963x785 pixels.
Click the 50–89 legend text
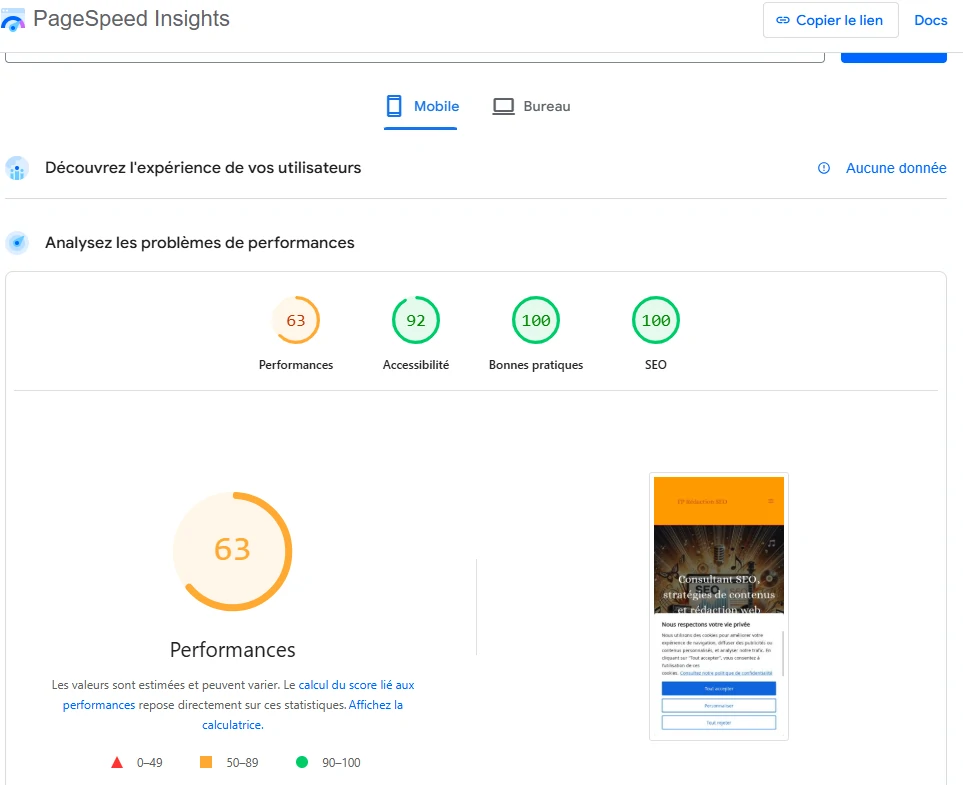coord(243,763)
